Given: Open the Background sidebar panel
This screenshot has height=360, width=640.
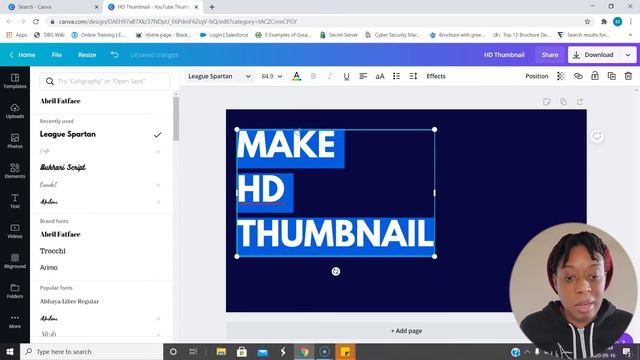Looking at the screenshot, I should pos(15,261).
